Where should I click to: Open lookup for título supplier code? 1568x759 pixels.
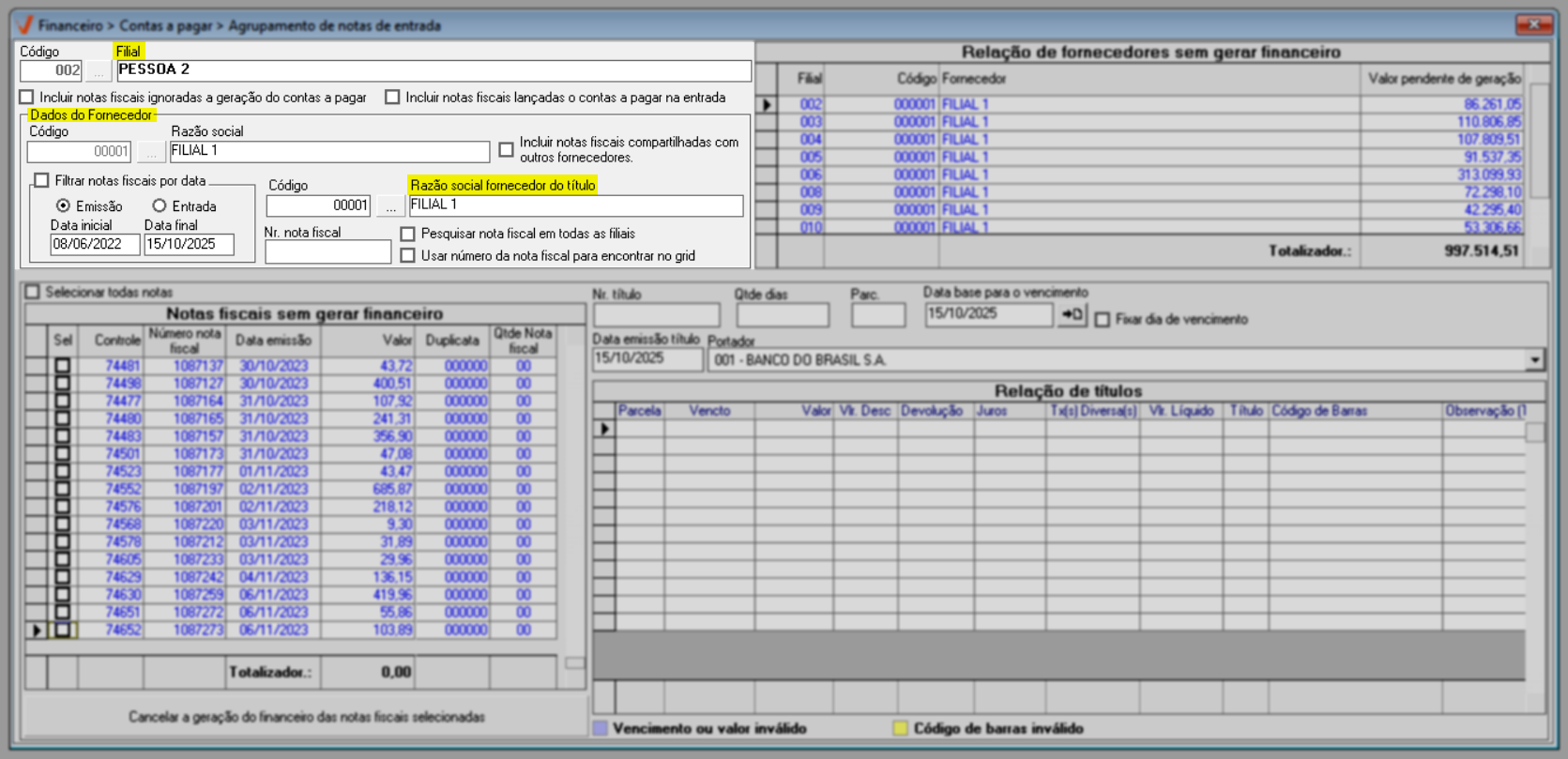point(390,206)
